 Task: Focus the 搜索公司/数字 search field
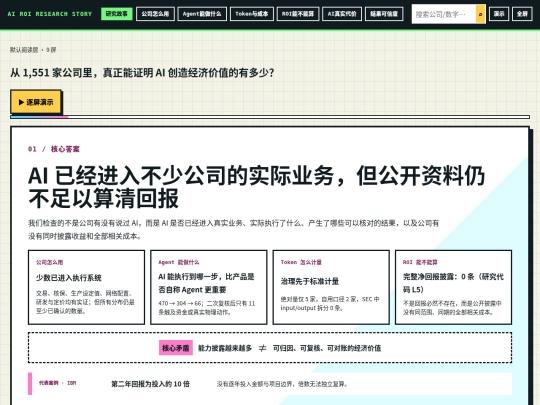coord(444,14)
